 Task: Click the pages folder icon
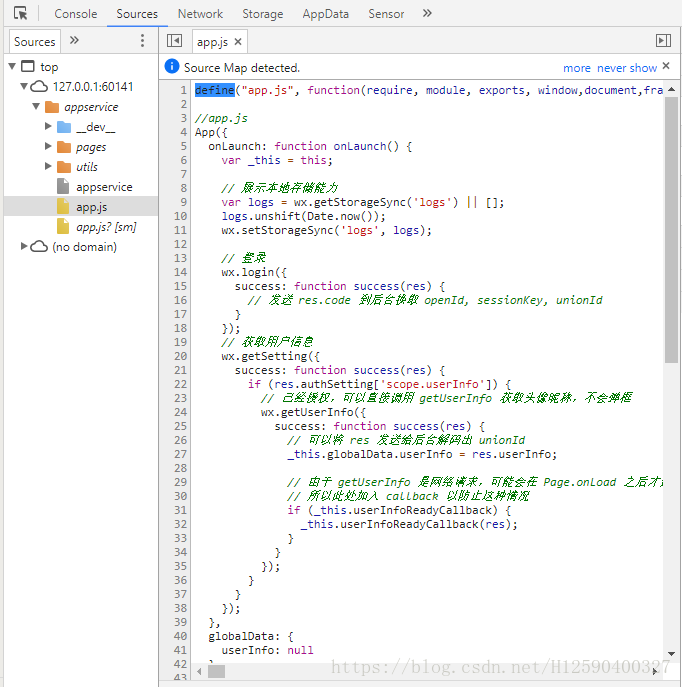(x=64, y=147)
